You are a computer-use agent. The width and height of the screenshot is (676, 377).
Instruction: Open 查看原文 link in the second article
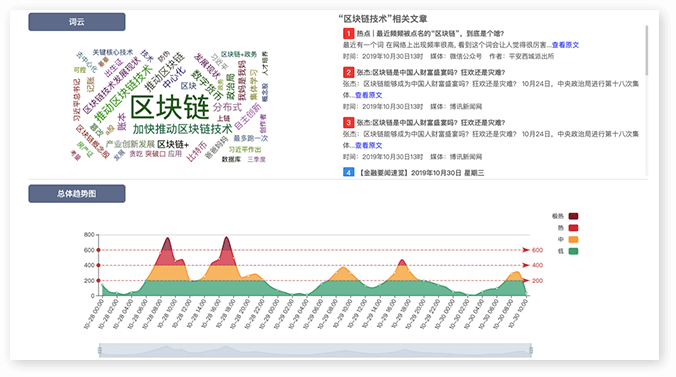pos(369,95)
